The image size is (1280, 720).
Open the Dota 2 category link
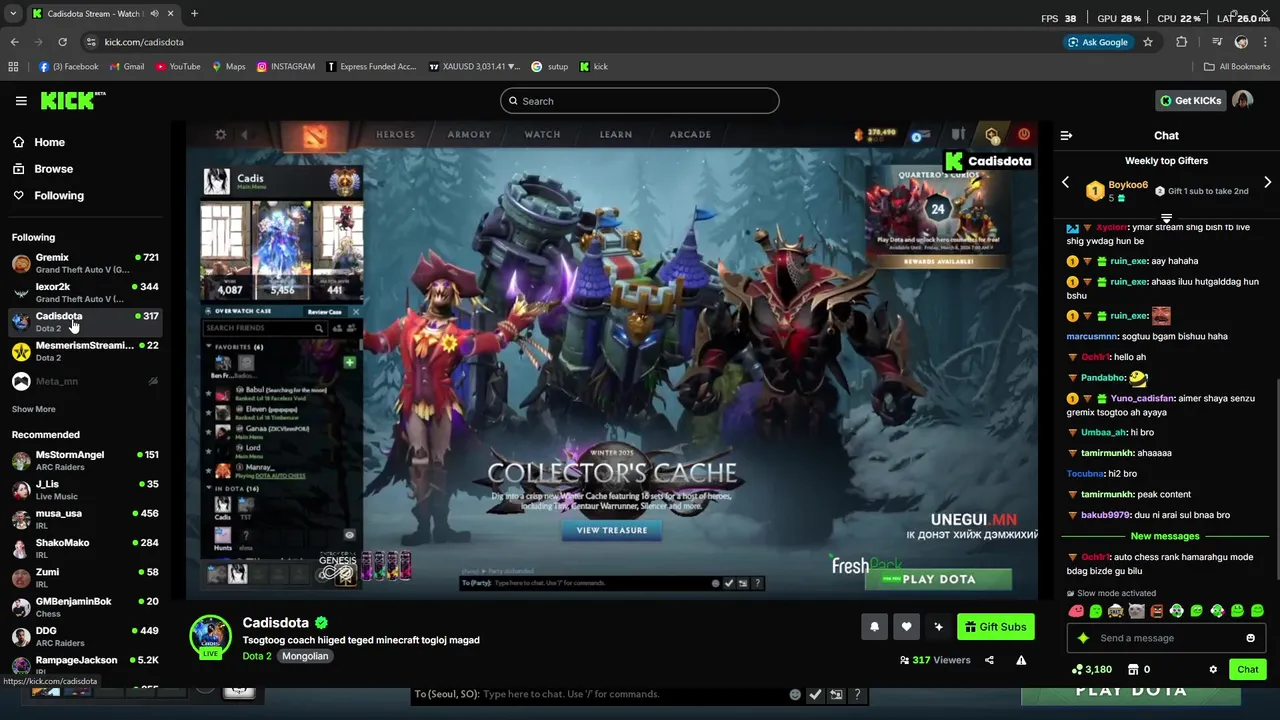coord(257,656)
